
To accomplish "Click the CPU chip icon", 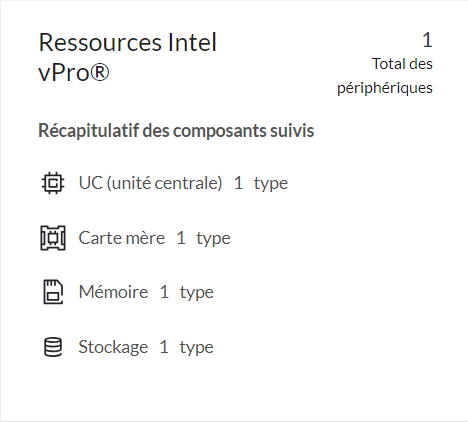I will coord(53,183).
